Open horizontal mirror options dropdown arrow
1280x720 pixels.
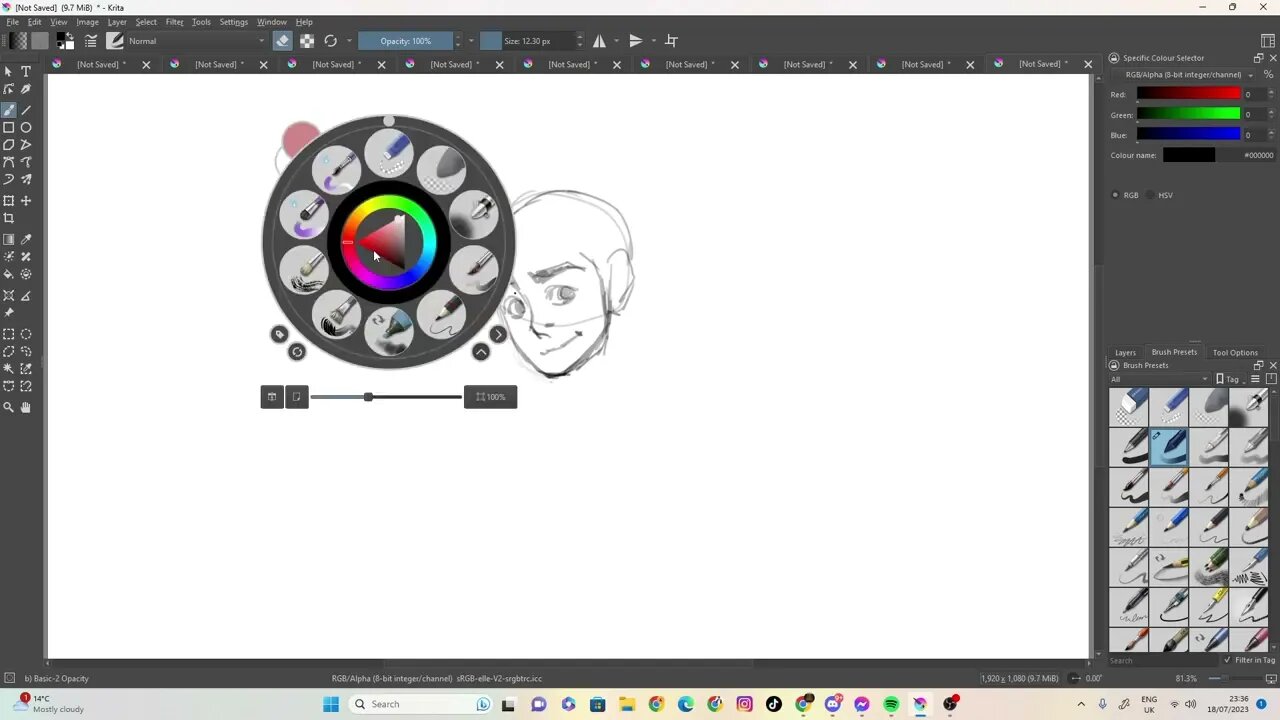pos(616,41)
